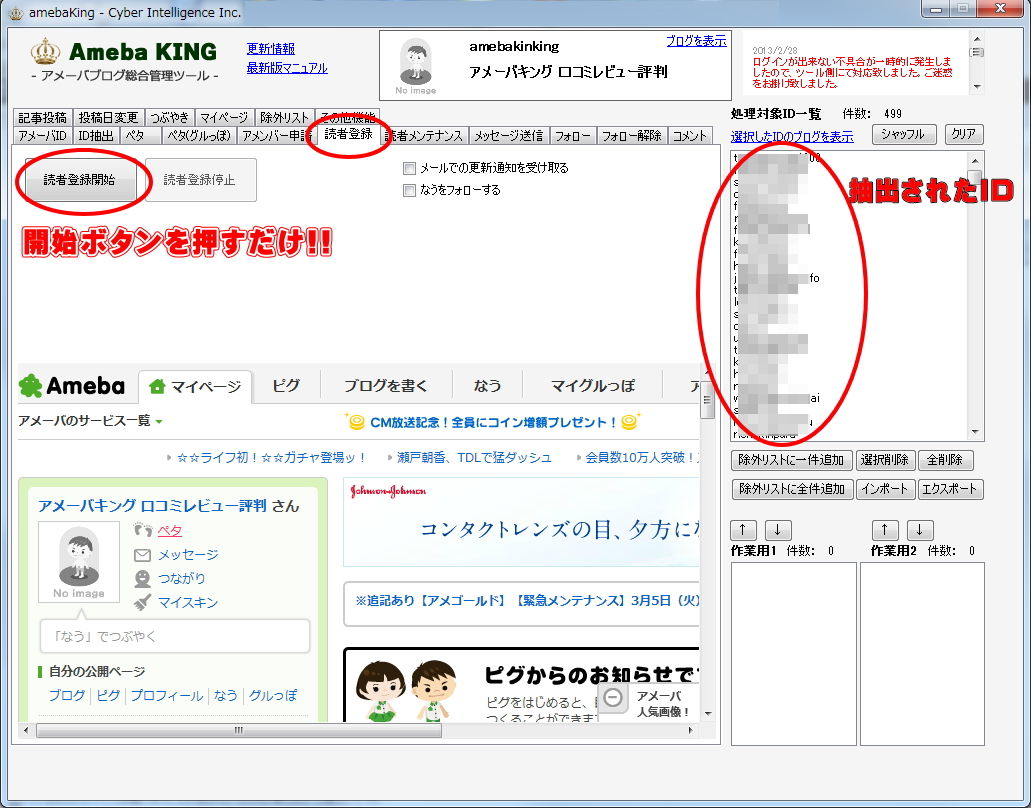The width and height of the screenshot is (1031, 808).
Task: Click the メッセージ envelope icon
Action: 142,555
